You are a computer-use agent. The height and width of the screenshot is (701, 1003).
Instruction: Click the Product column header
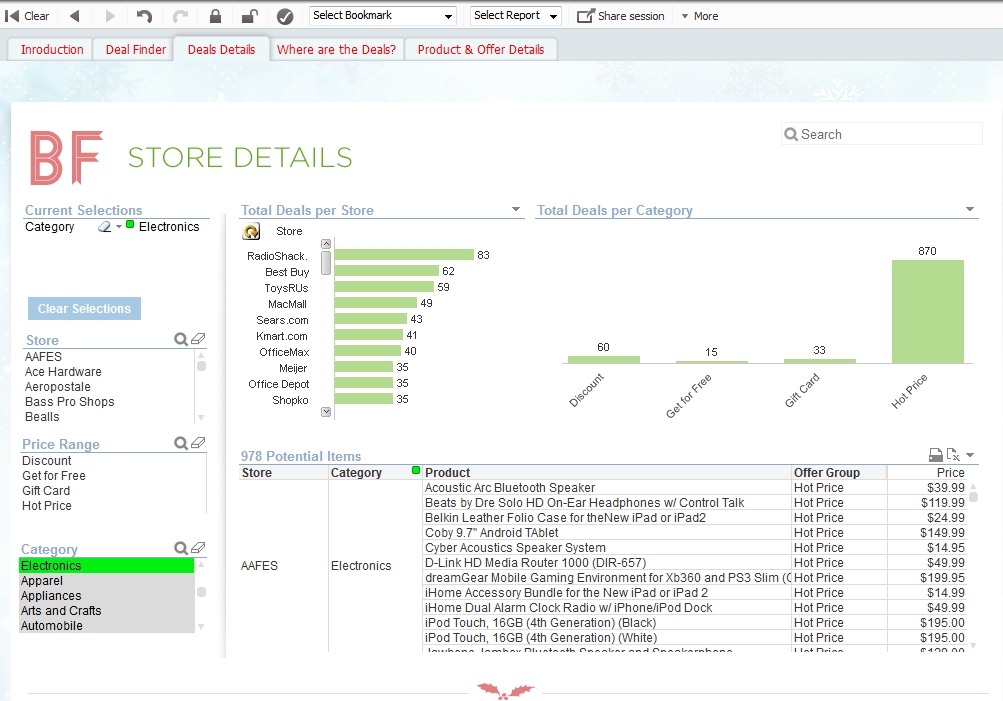(x=606, y=473)
